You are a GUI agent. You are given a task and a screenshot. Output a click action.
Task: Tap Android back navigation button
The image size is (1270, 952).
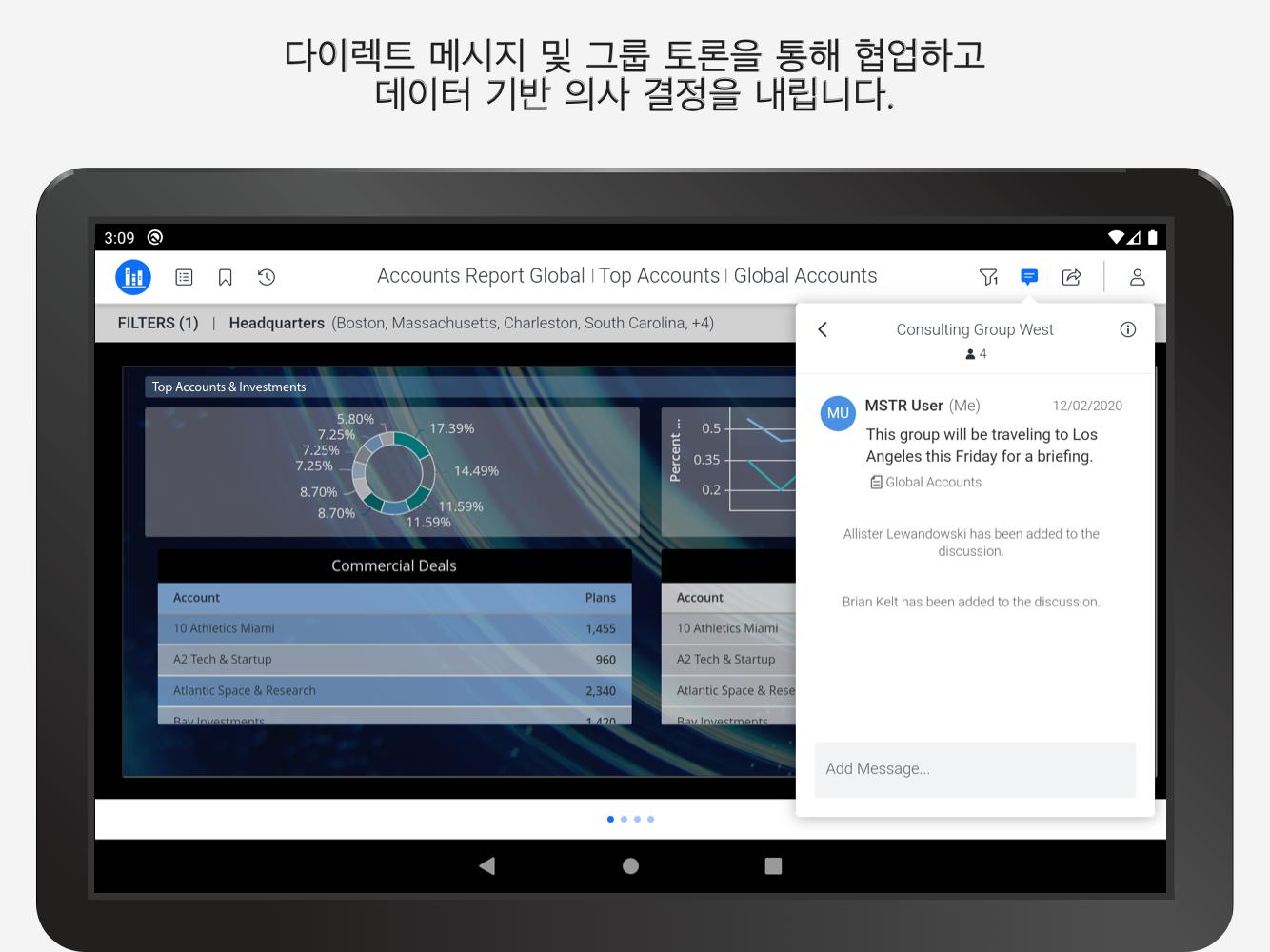point(487,865)
